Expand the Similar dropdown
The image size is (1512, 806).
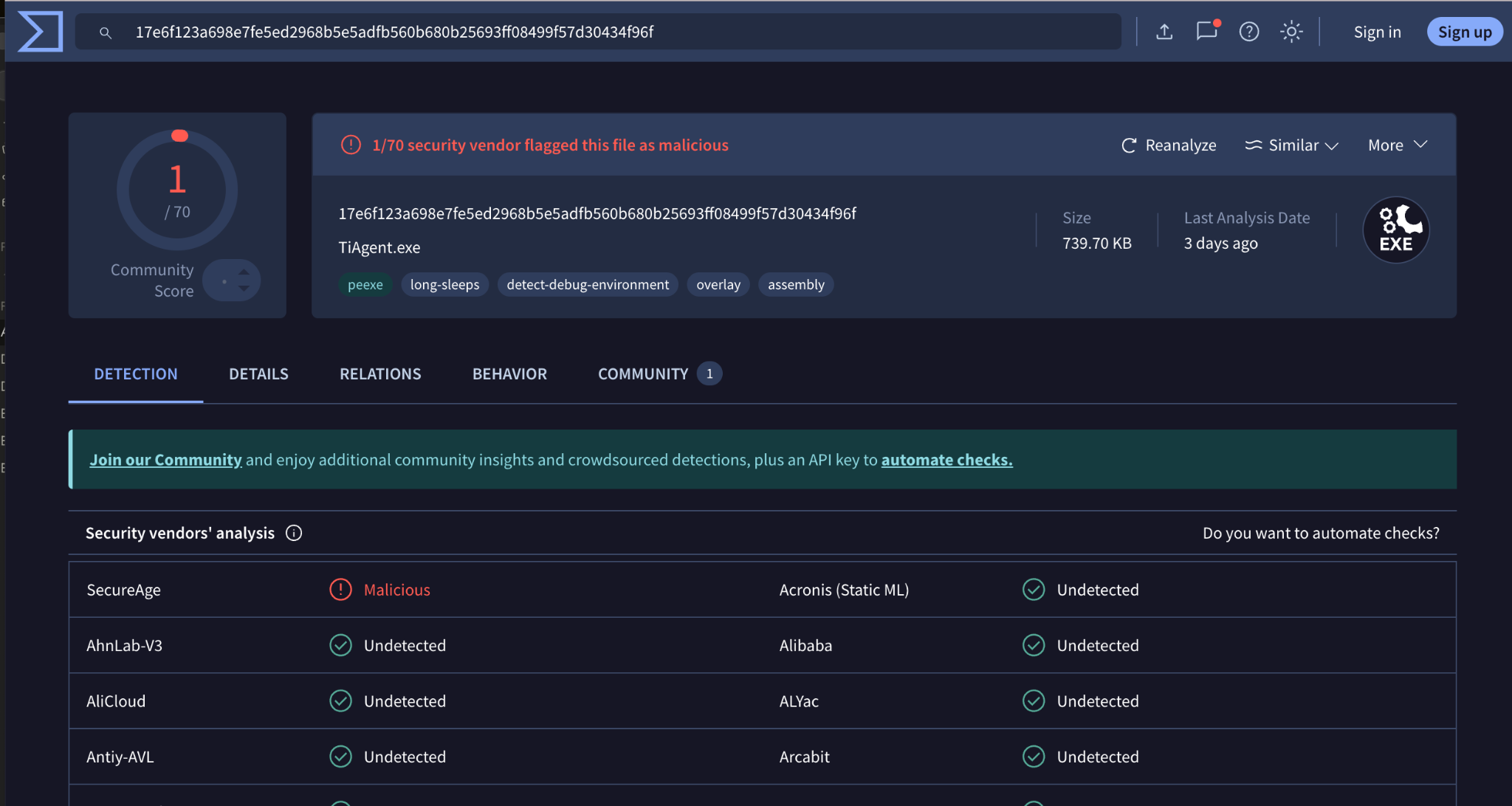click(x=1291, y=145)
